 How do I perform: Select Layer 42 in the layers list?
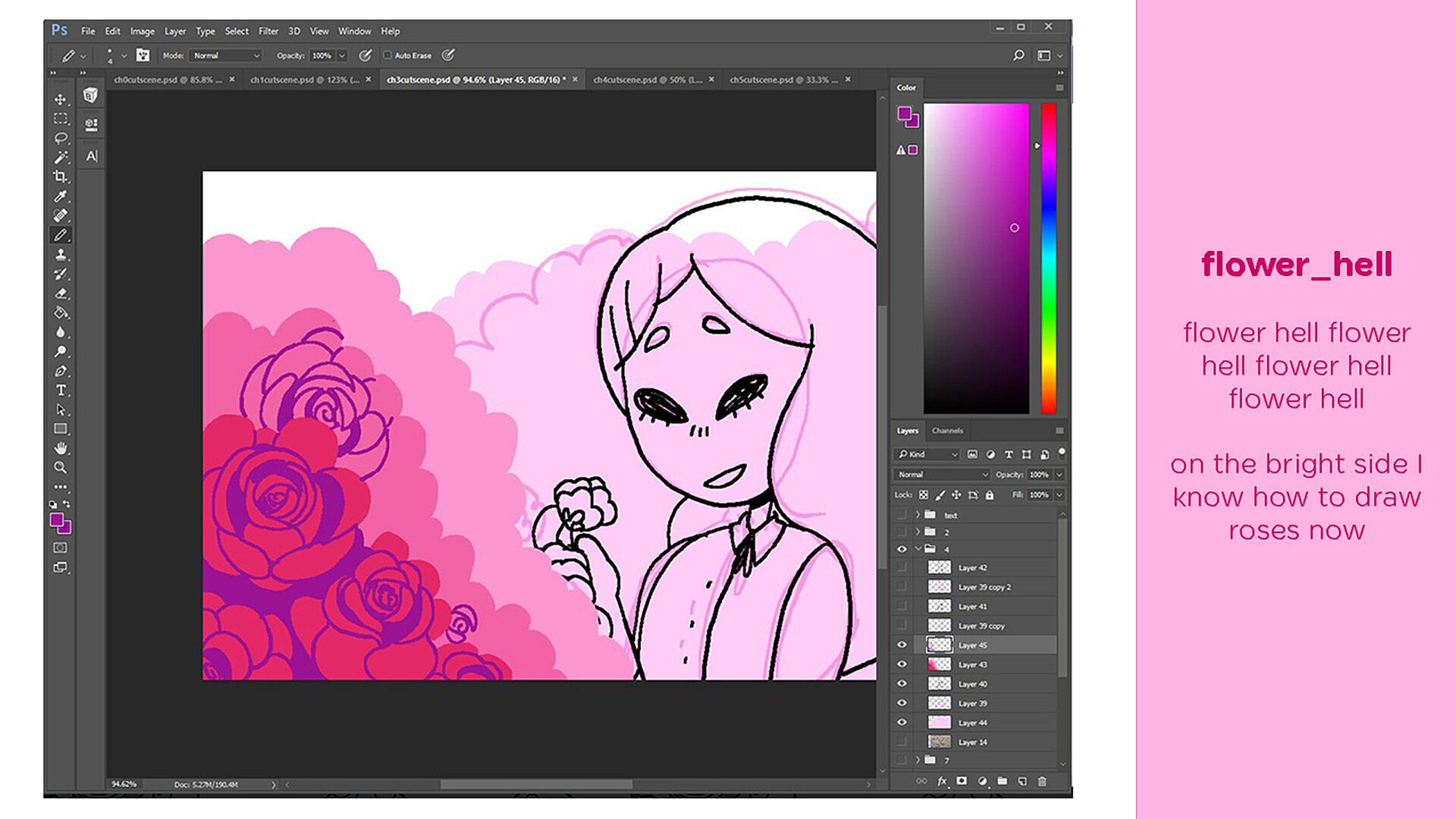(x=972, y=567)
